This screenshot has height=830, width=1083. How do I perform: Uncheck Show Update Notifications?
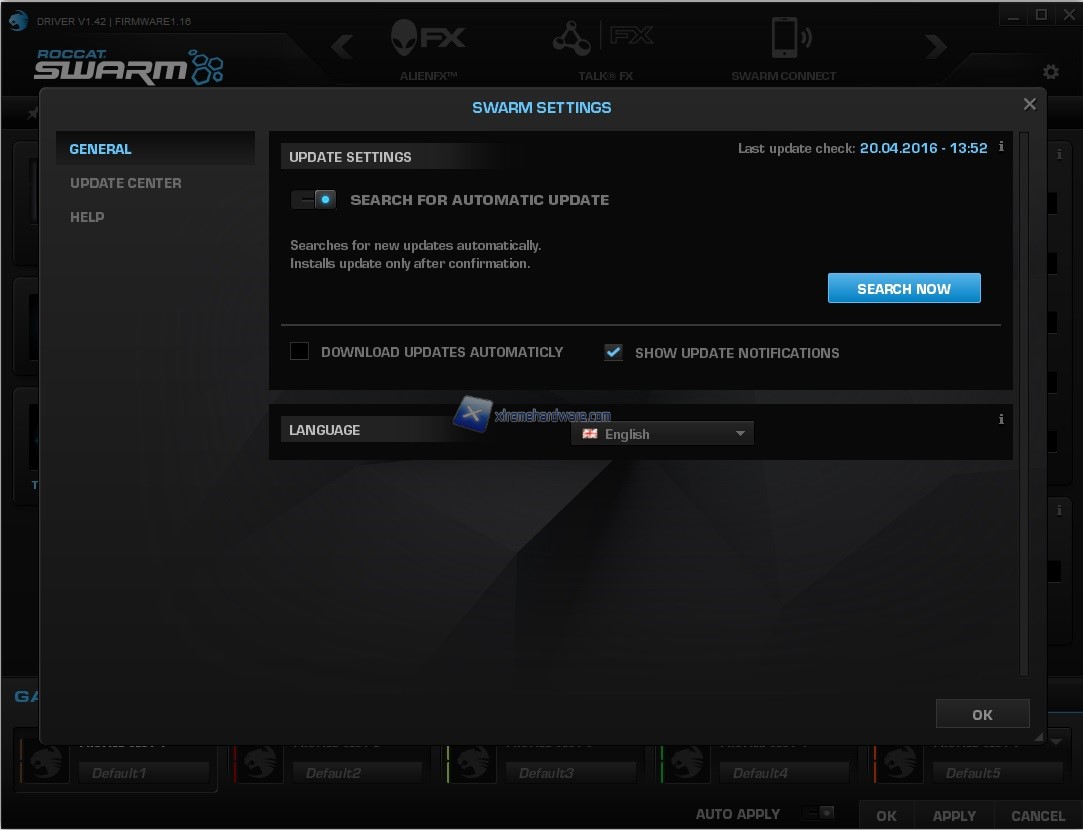tap(613, 352)
